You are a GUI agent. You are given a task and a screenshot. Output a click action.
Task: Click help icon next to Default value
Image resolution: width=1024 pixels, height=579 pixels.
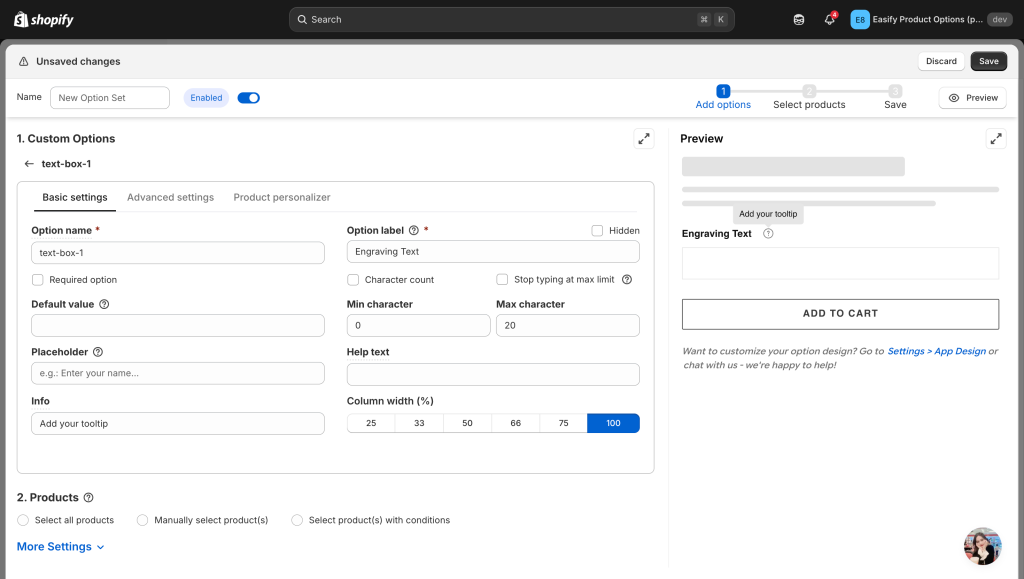104,304
